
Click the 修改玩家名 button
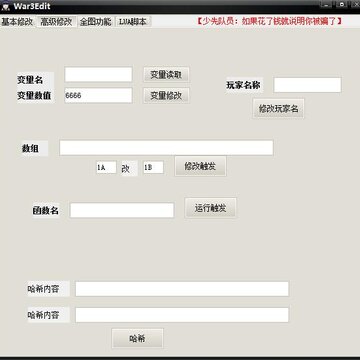click(x=278, y=108)
